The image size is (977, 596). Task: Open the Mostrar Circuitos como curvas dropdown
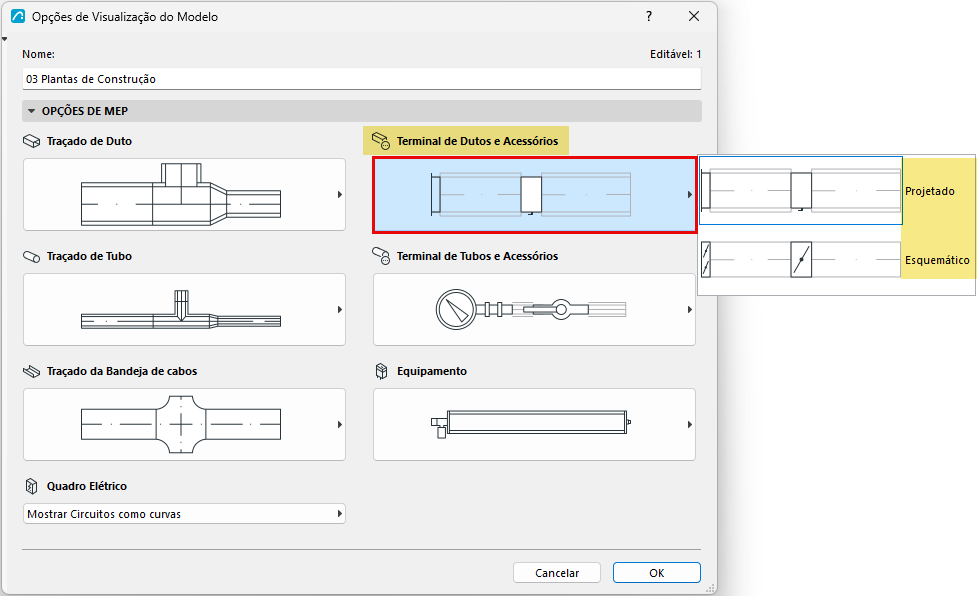(x=184, y=514)
